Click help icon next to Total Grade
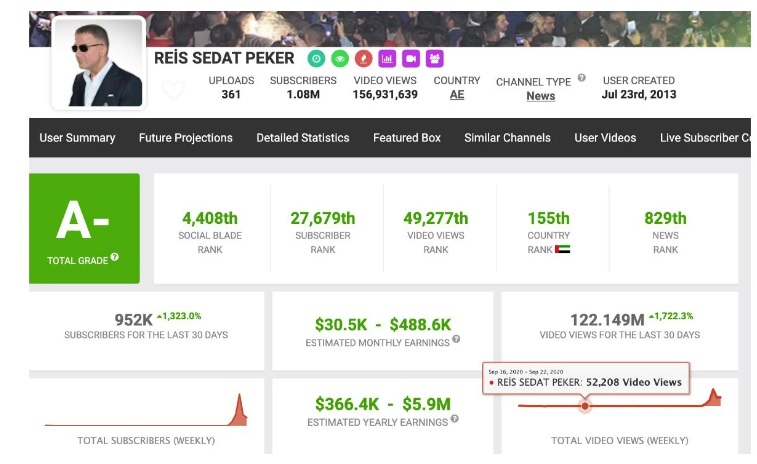757x464 pixels. (x=115, y=258)
